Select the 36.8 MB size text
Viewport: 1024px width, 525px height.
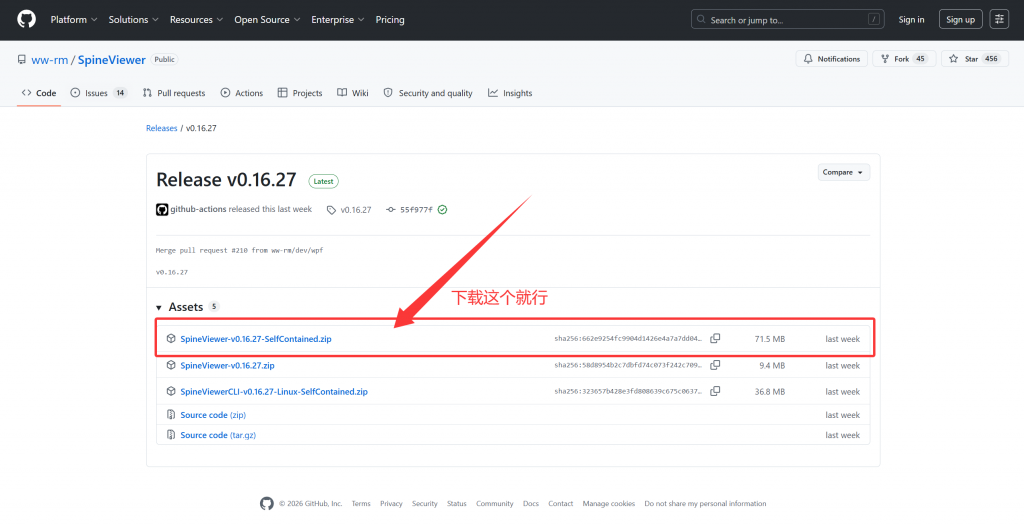coord(770,392)
